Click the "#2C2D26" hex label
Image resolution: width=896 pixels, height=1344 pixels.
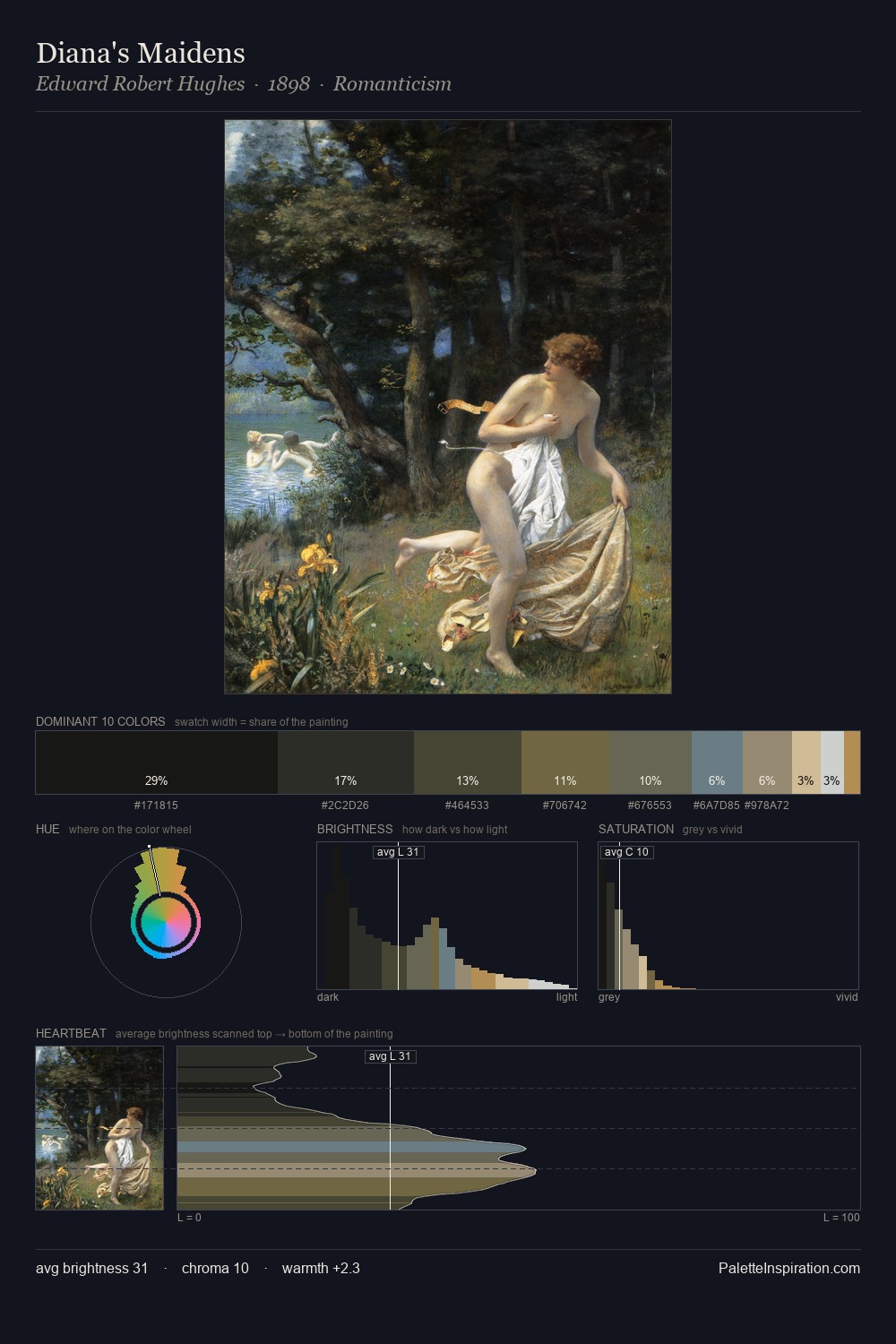[345, 806]
